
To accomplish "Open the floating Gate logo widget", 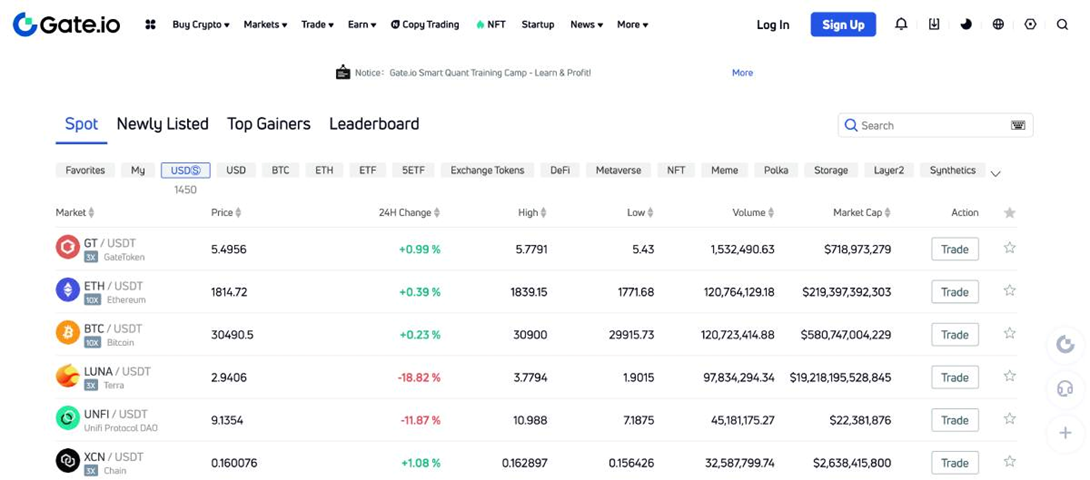I will point(1065,344).
